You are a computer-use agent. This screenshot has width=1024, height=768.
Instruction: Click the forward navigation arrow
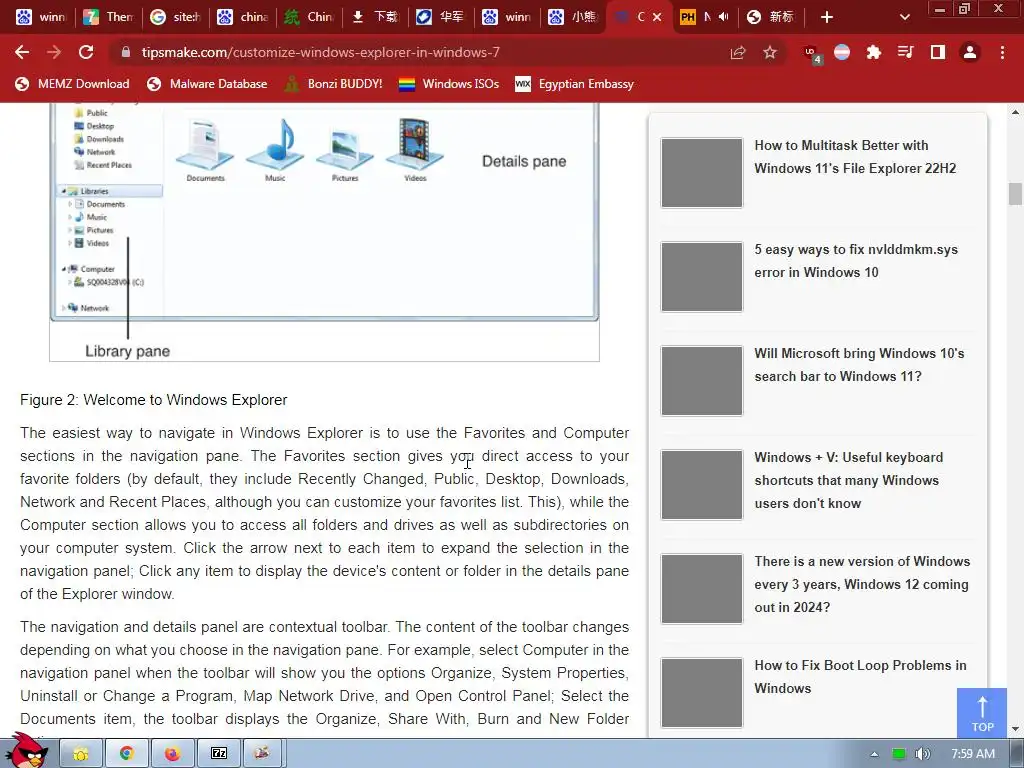(x=54, y=52)
